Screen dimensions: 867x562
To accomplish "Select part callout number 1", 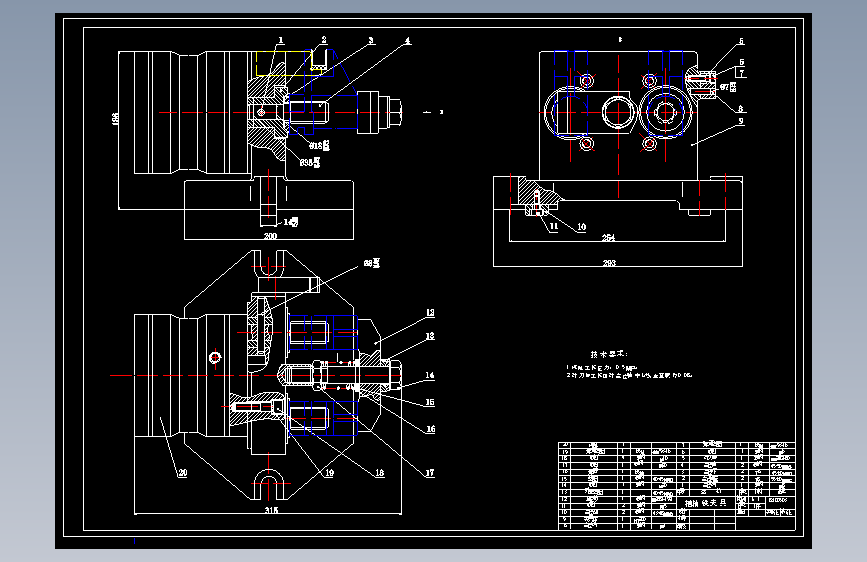I will click(x=281, y=40).
